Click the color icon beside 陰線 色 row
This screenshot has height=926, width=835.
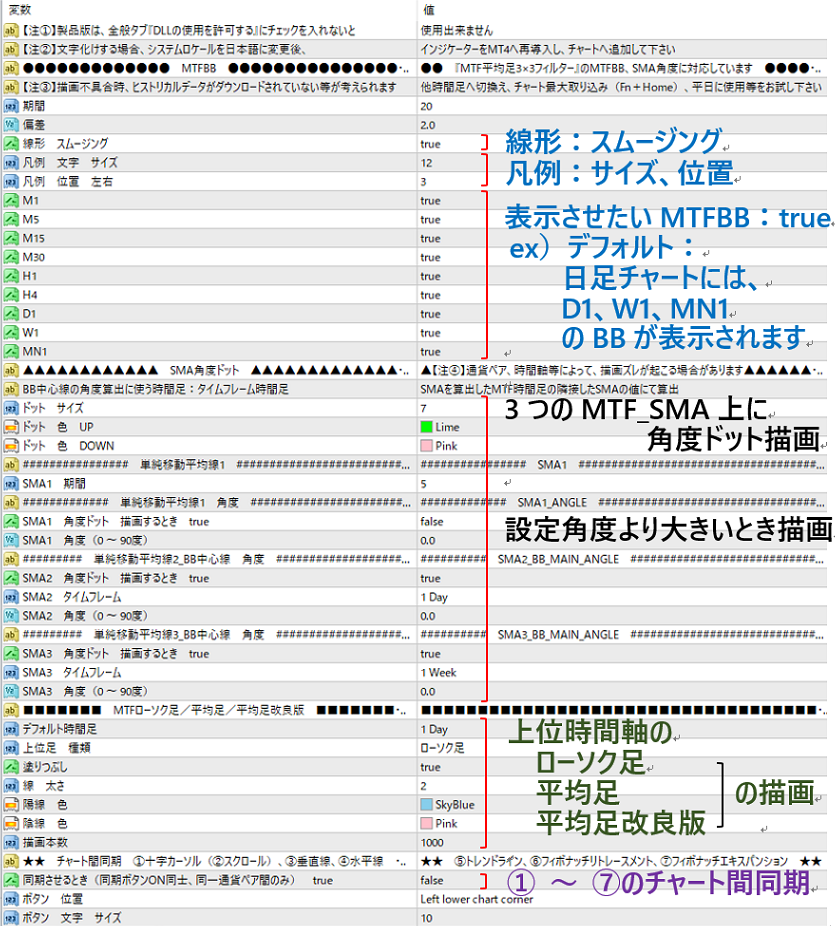(11, 824)
